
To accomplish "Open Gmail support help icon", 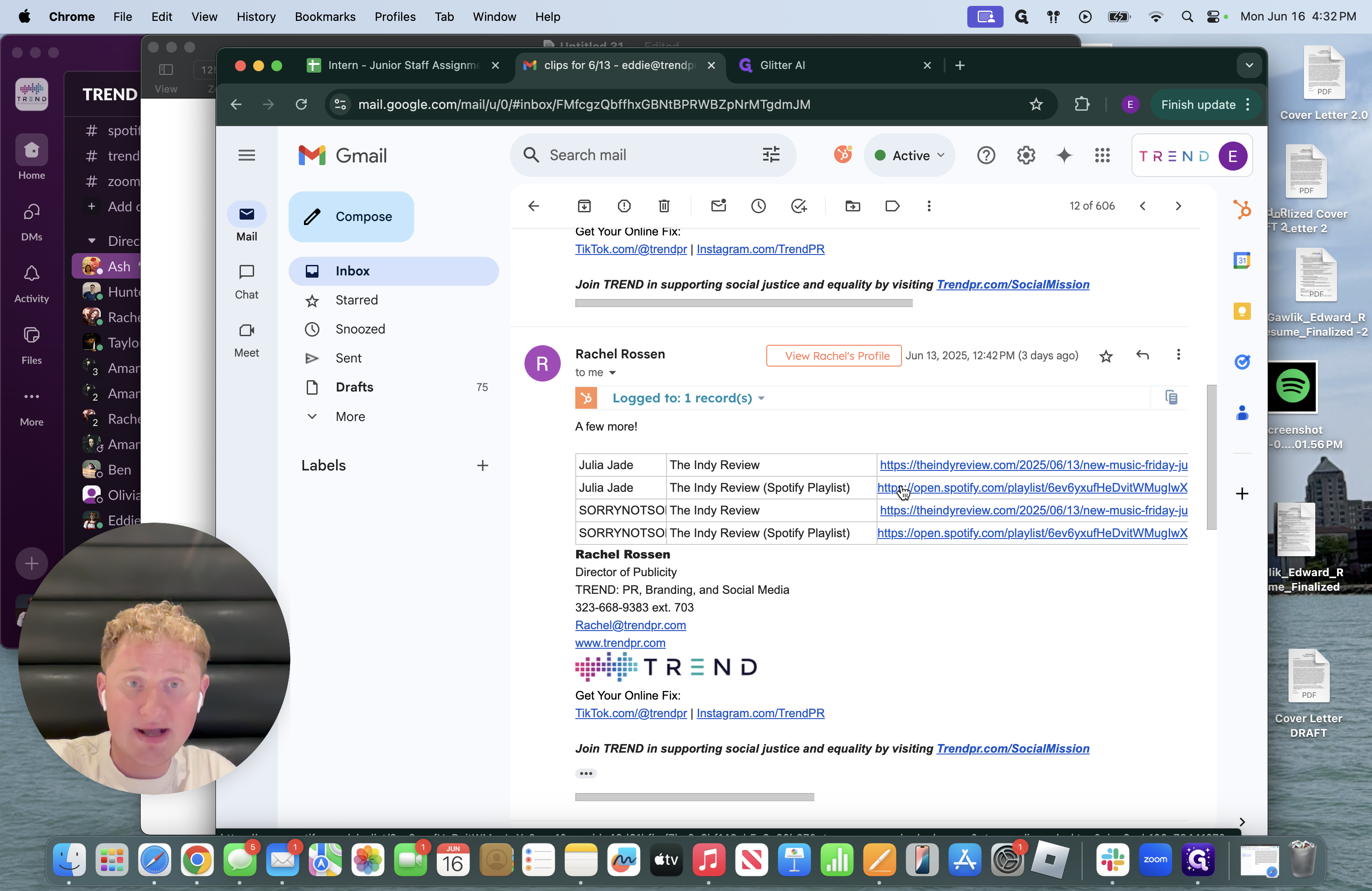I will (x=986, y=156).
